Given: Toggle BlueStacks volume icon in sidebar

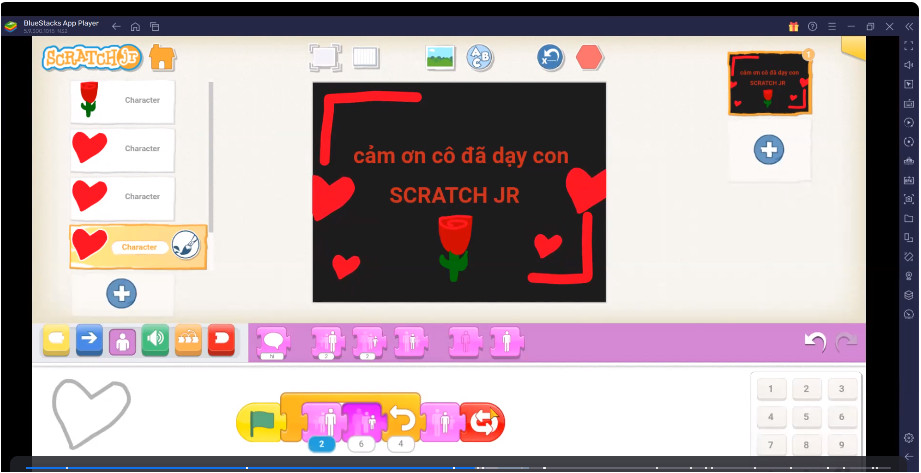Looking at the screenshot, I should click(909, 65).
